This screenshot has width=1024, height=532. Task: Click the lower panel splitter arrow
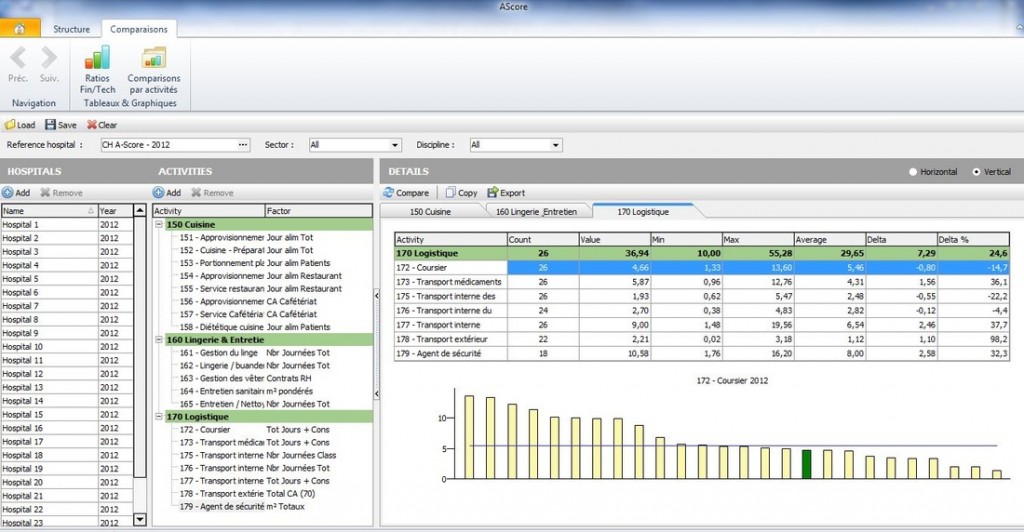(x=376, y=394)
